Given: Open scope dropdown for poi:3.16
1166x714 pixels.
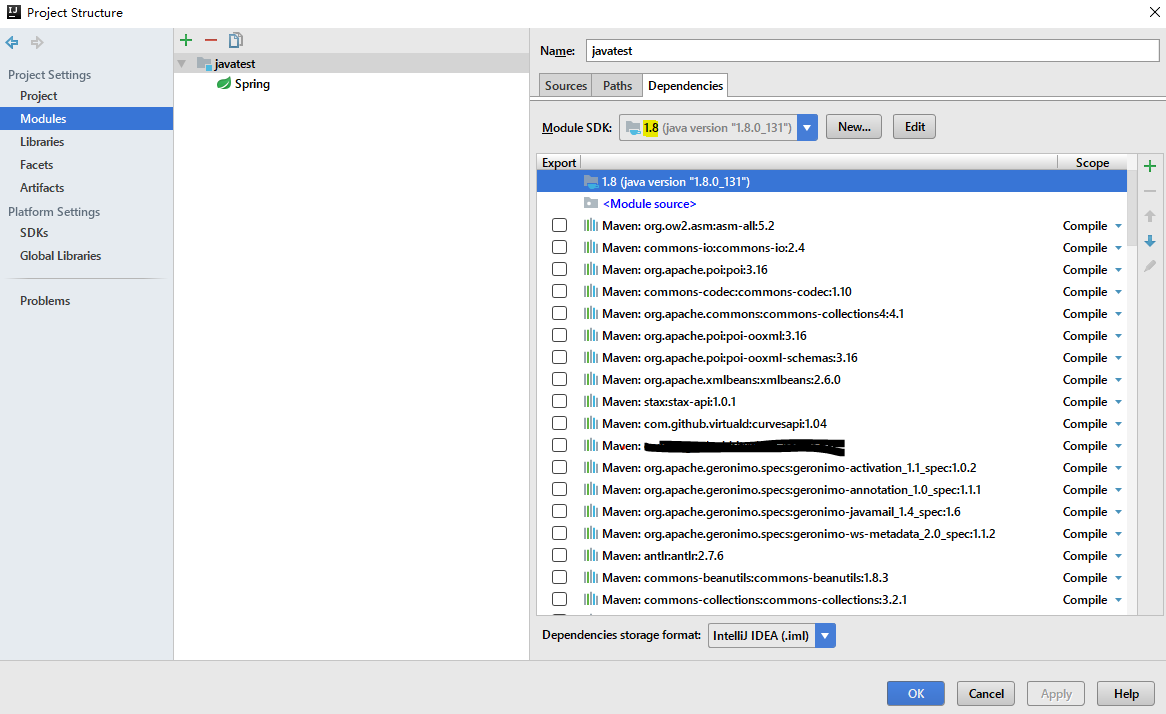Looking at the screenshot, I should tap(1118, 270).
